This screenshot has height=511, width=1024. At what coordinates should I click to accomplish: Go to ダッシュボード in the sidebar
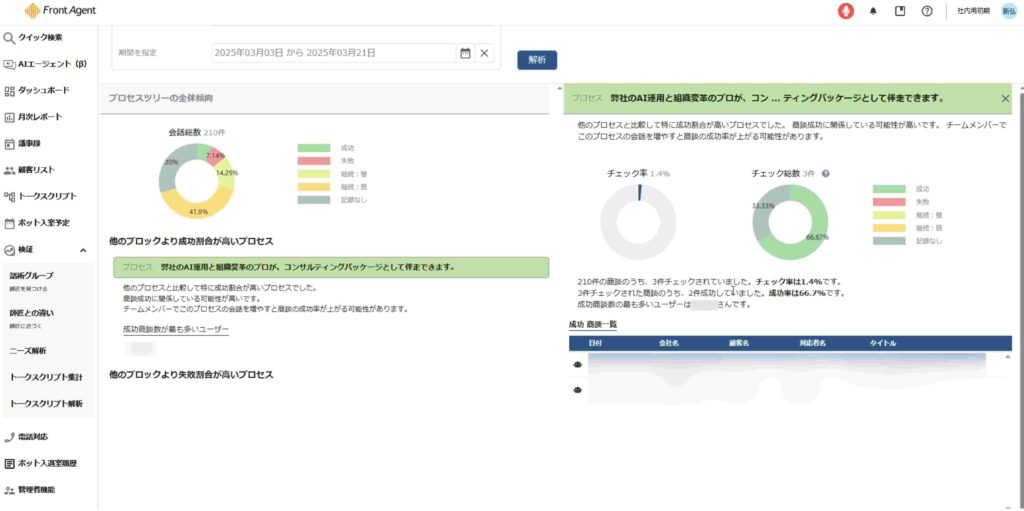[43, 90]
